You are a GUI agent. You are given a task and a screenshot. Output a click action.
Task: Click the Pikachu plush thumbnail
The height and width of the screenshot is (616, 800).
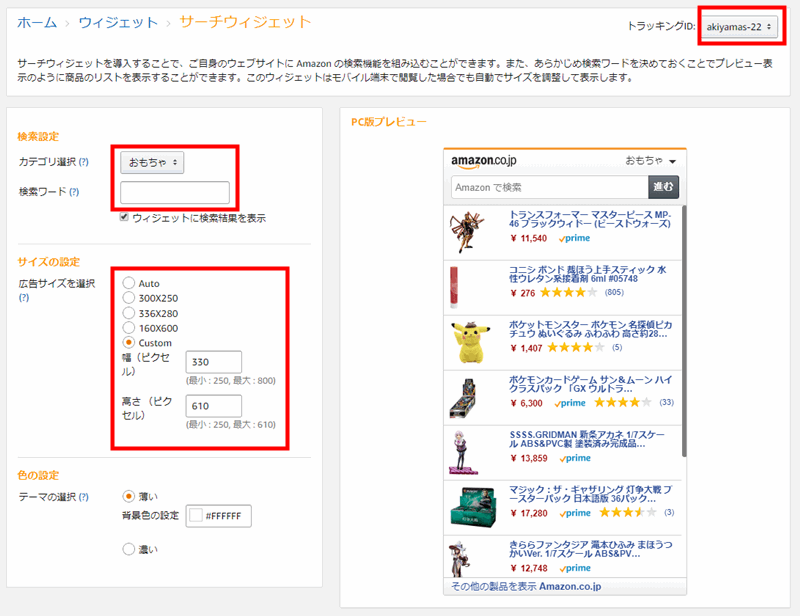pos(470,342)
